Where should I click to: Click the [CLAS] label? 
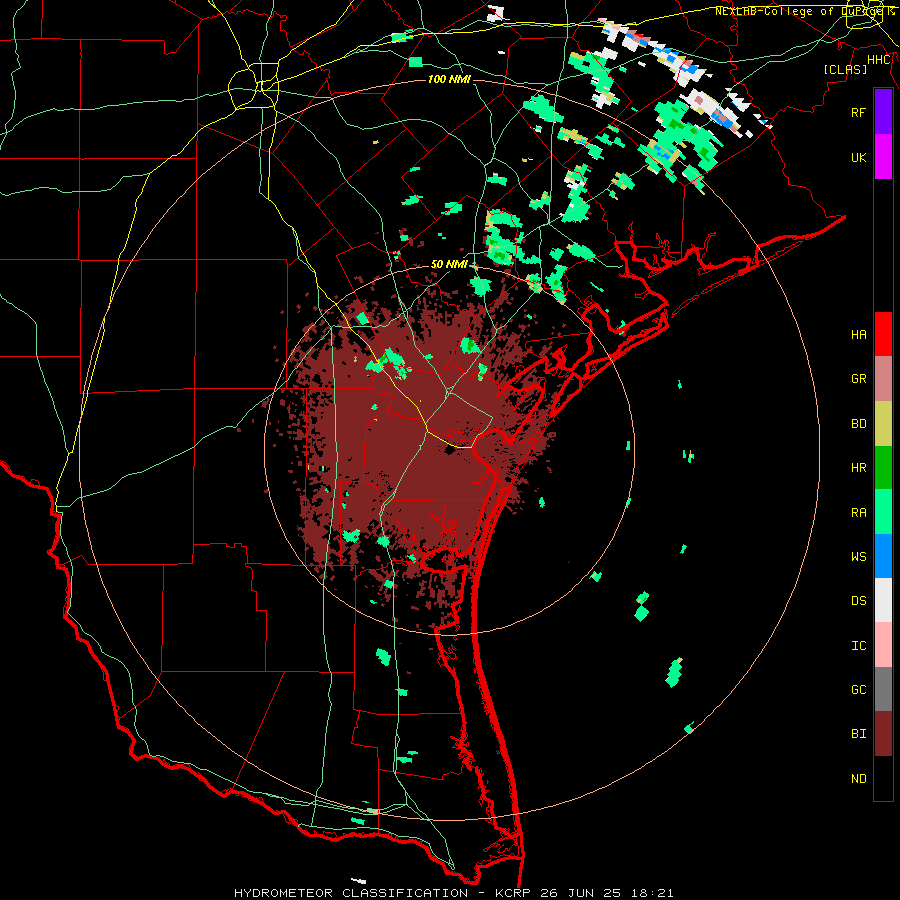click(845, 69)
